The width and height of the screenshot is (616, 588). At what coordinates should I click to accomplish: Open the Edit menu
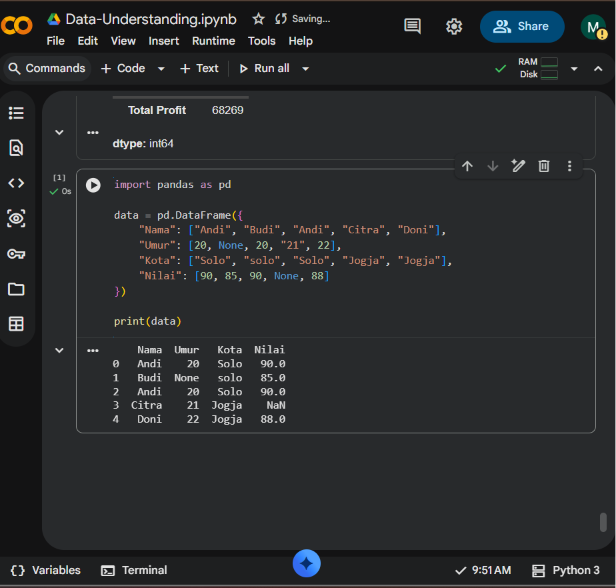88,41
